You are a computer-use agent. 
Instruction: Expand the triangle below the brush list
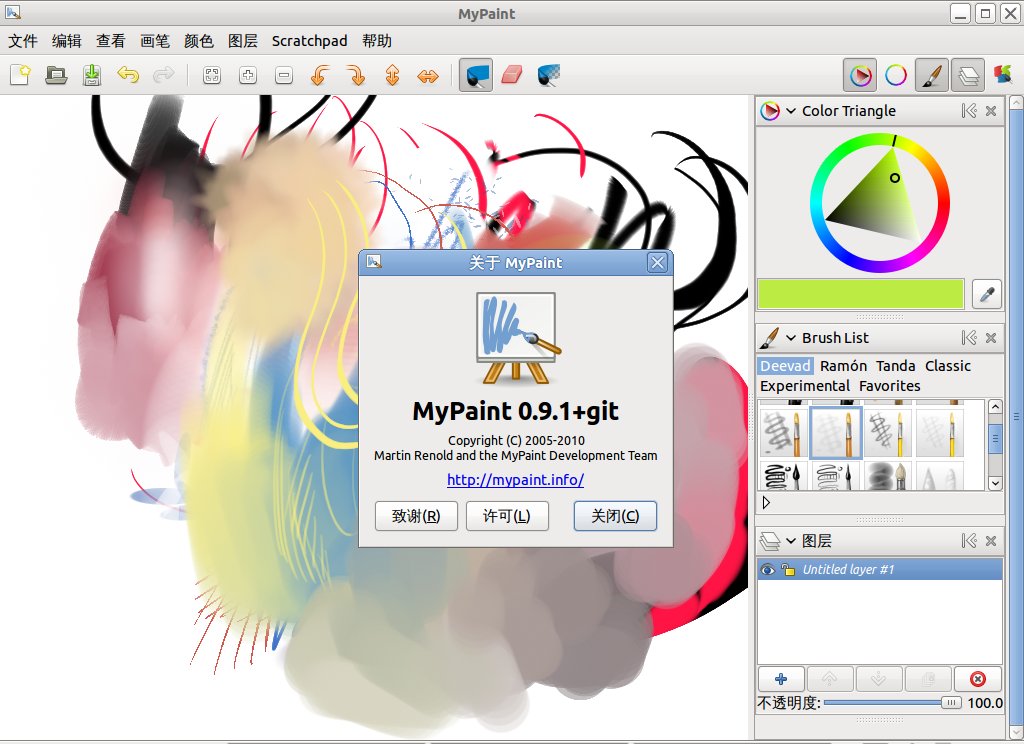[766, 502]
